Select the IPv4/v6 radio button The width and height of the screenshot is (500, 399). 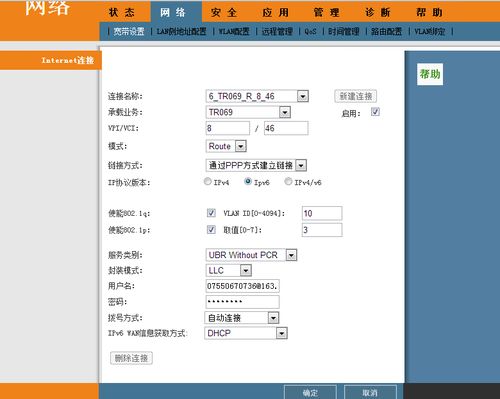click(x=288, y=181)
